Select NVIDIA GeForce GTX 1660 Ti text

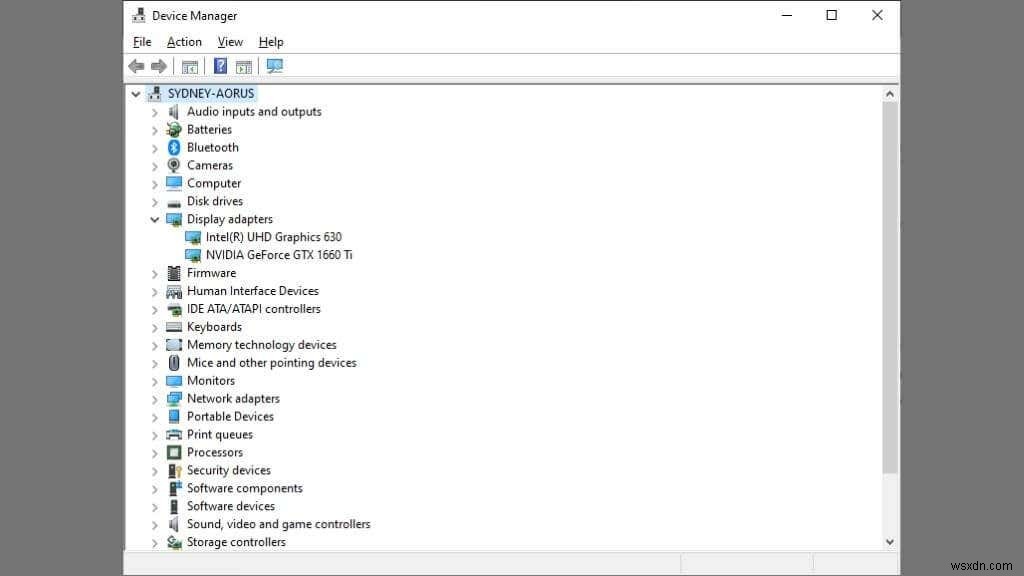(x=279, y=255)
